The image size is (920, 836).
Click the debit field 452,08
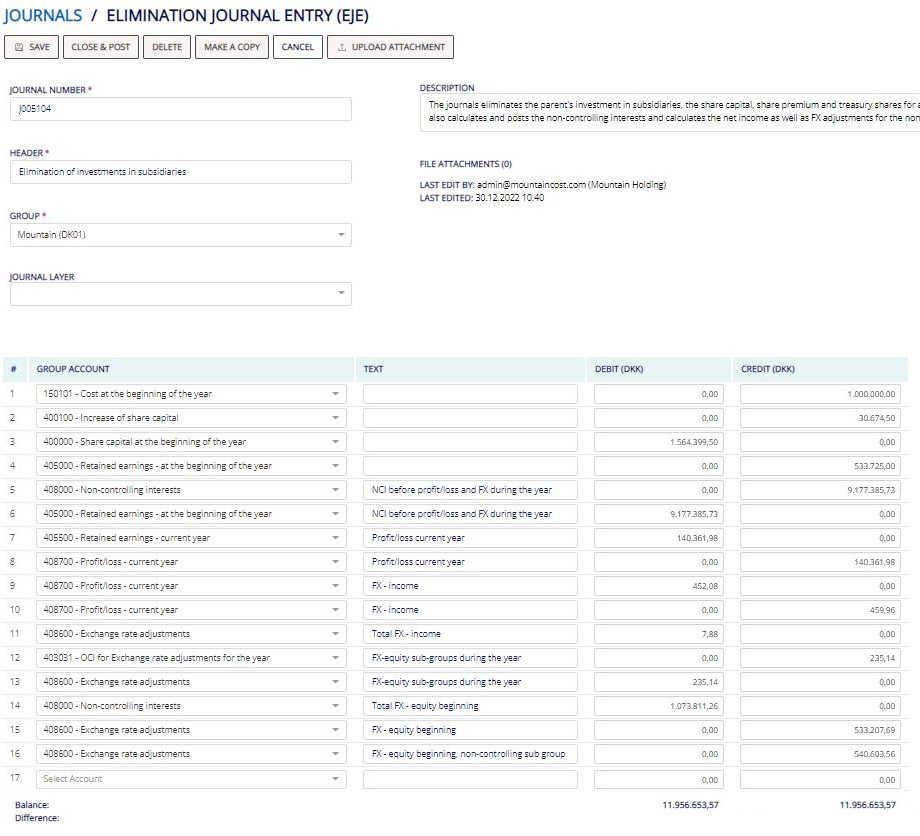659,586
